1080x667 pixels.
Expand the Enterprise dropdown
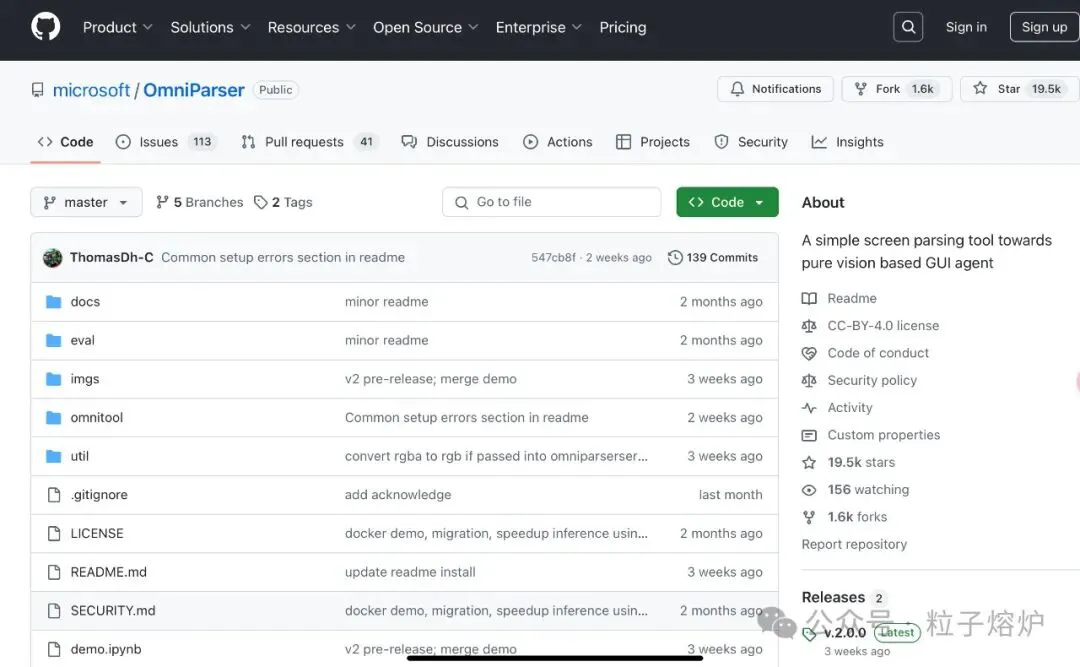point(539,28)
